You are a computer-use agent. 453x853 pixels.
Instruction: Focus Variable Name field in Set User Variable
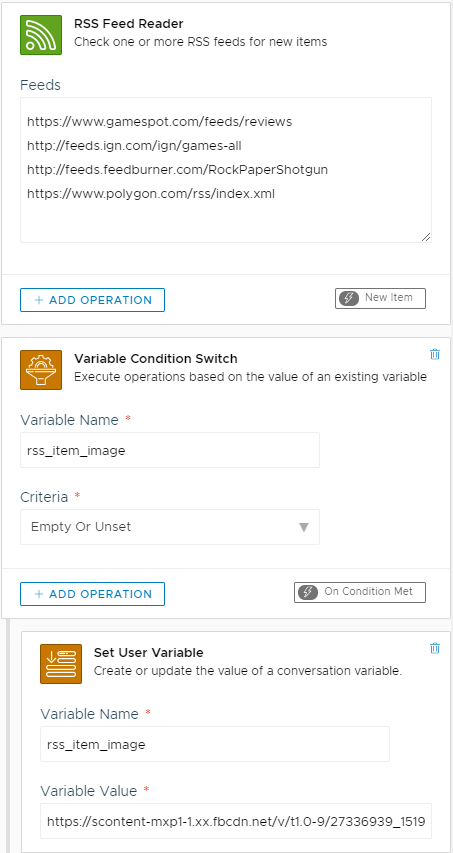click(215, 744)
